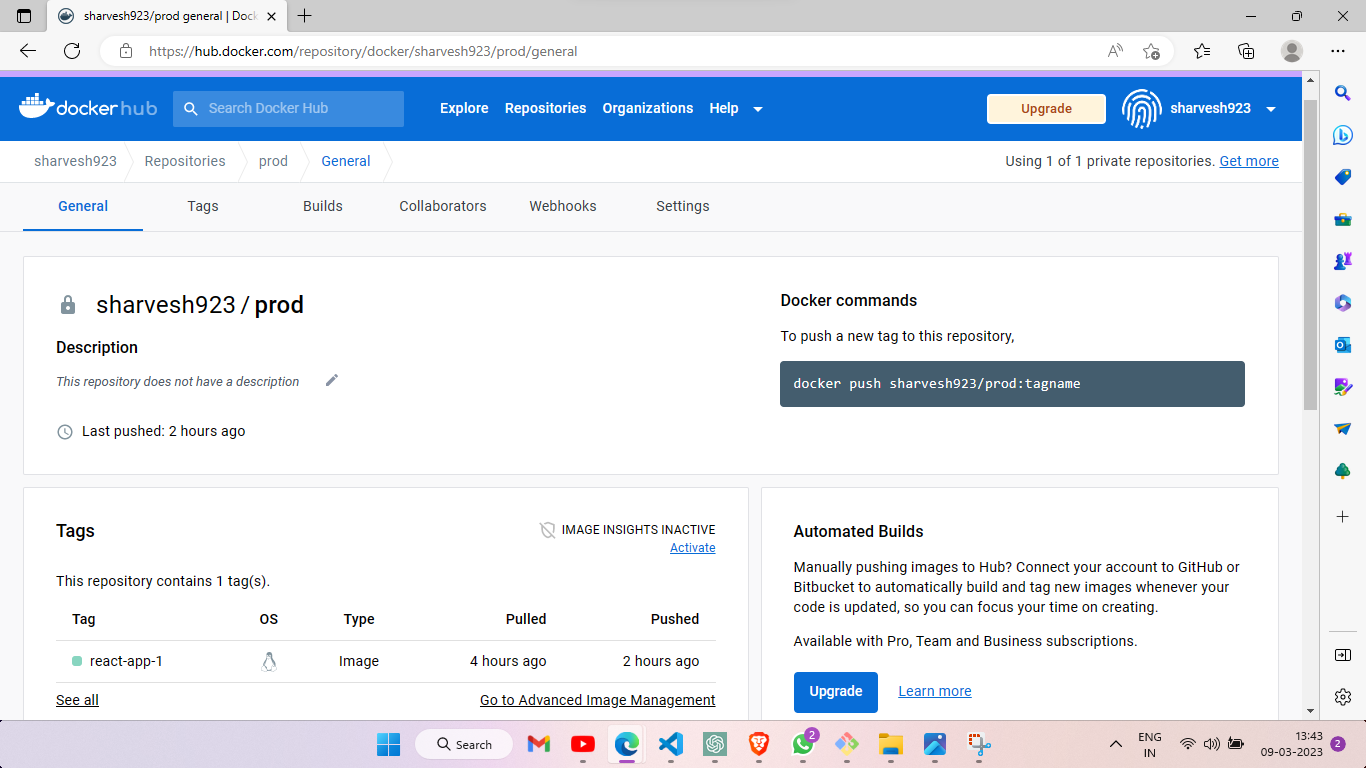This screenshot has height=768, width=1366.
Task: Click the Search Docker Hub input field
Action: pos(288,108)
